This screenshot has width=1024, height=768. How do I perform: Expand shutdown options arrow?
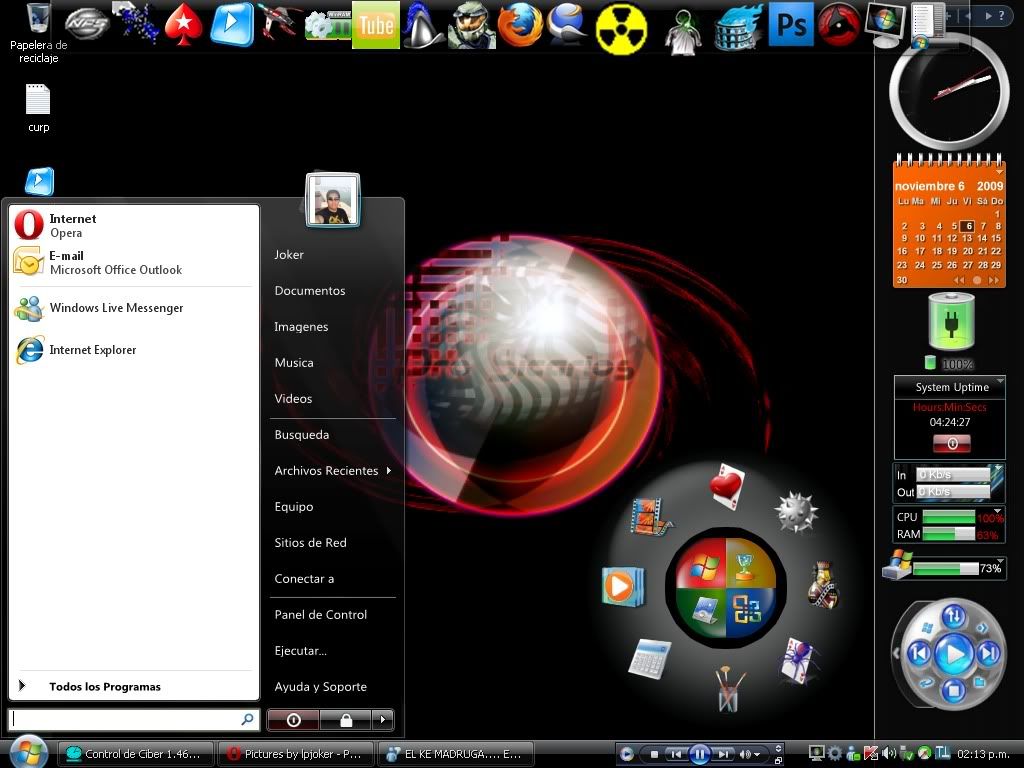pos(383,720)
